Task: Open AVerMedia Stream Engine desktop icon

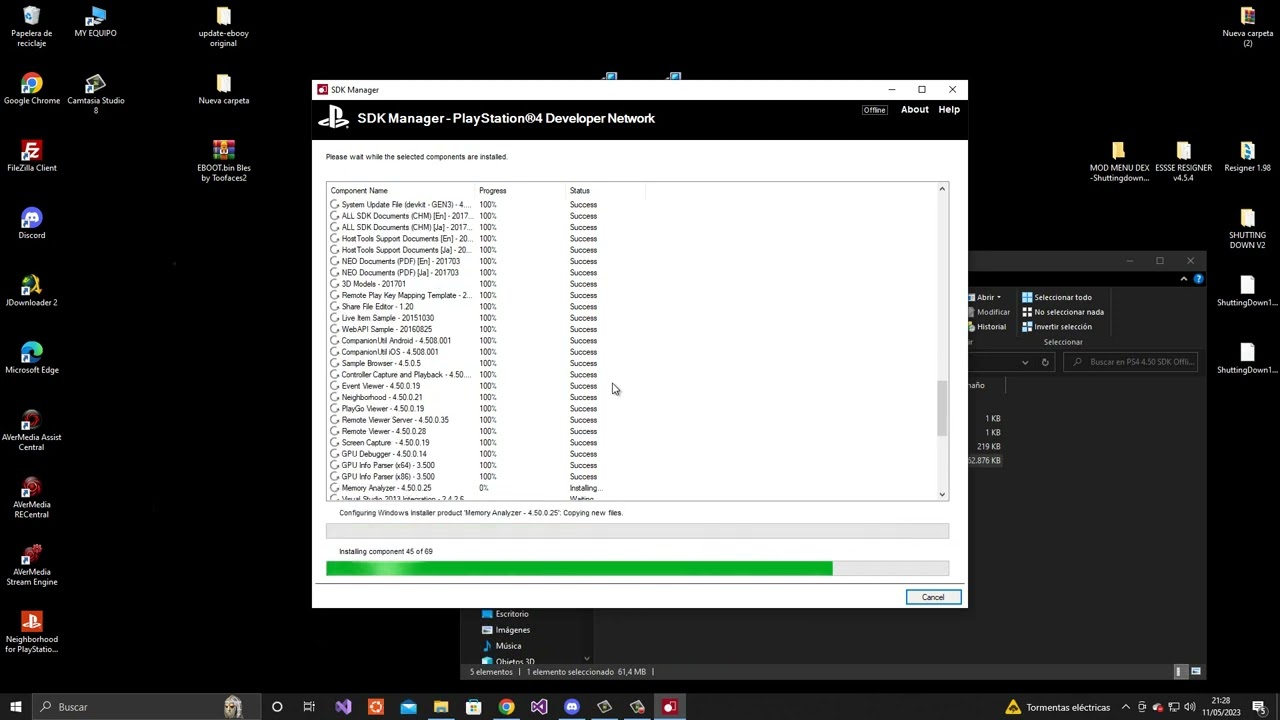Action: coord(32,565)
